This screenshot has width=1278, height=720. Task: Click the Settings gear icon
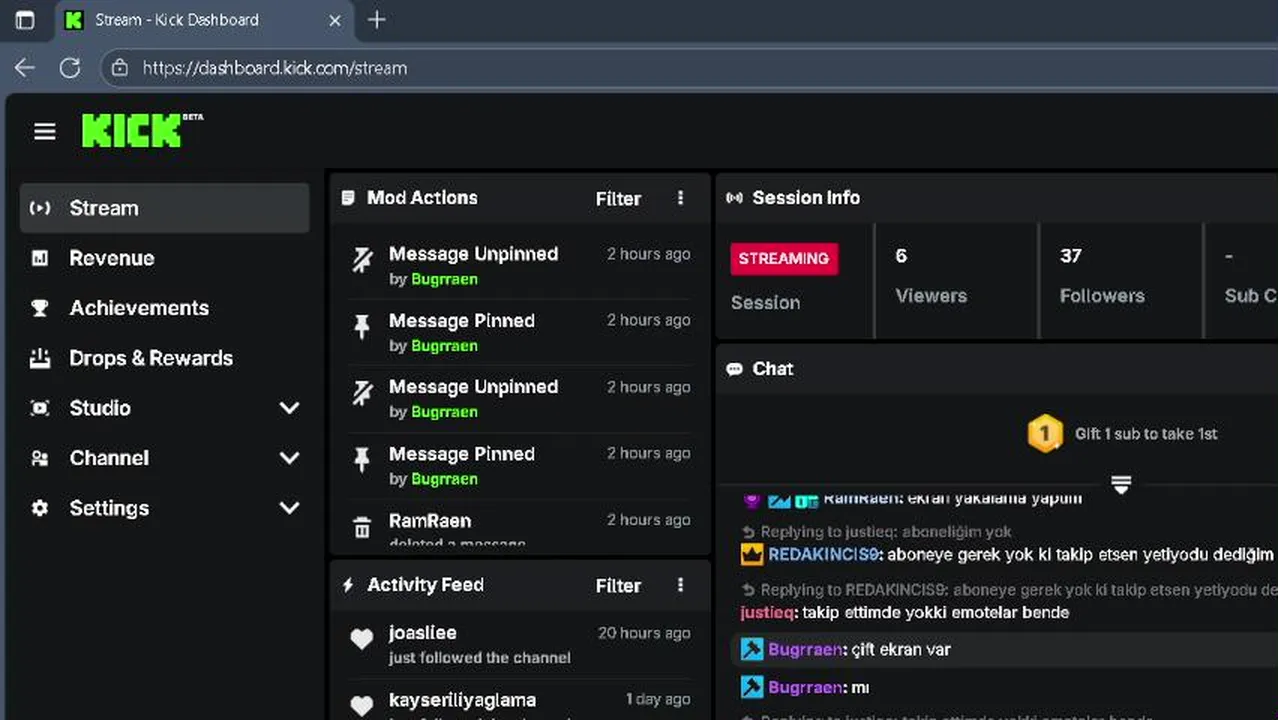pyautogui.click(x=40, y=508)
